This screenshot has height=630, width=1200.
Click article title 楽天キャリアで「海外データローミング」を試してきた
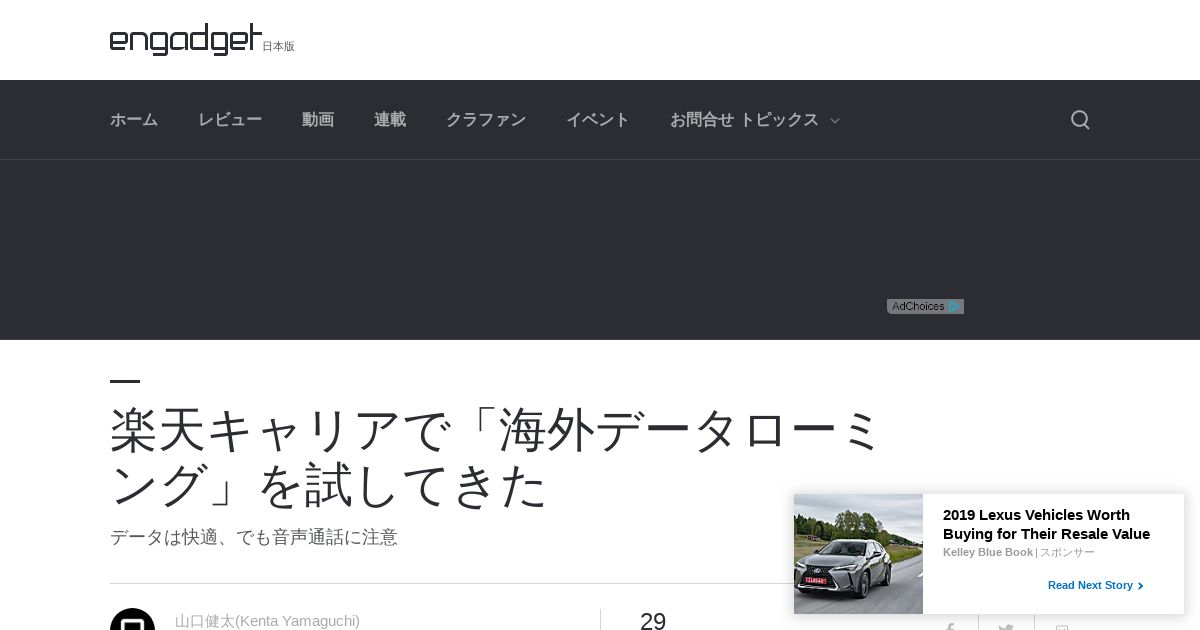[496, 457]
